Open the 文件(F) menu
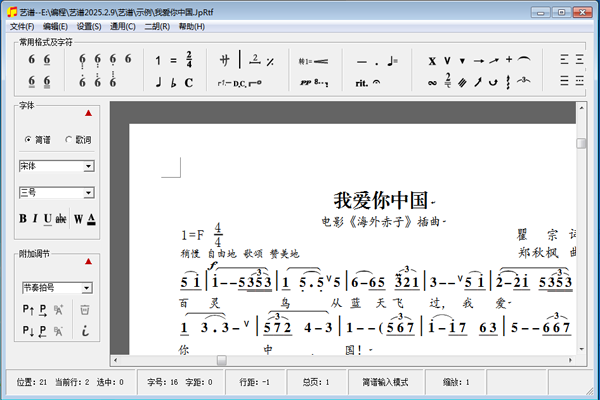 pyautogui.click(x=22, y=26)
